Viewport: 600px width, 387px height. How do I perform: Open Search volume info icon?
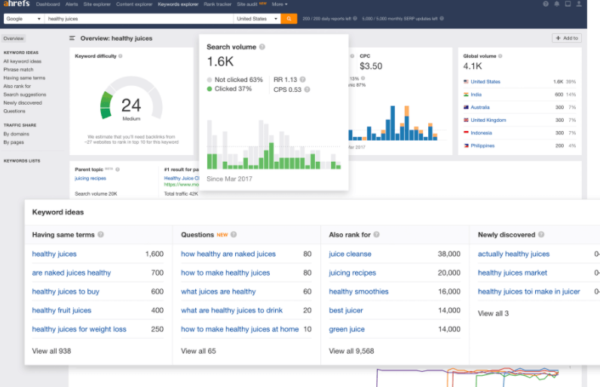pos(262,47)
